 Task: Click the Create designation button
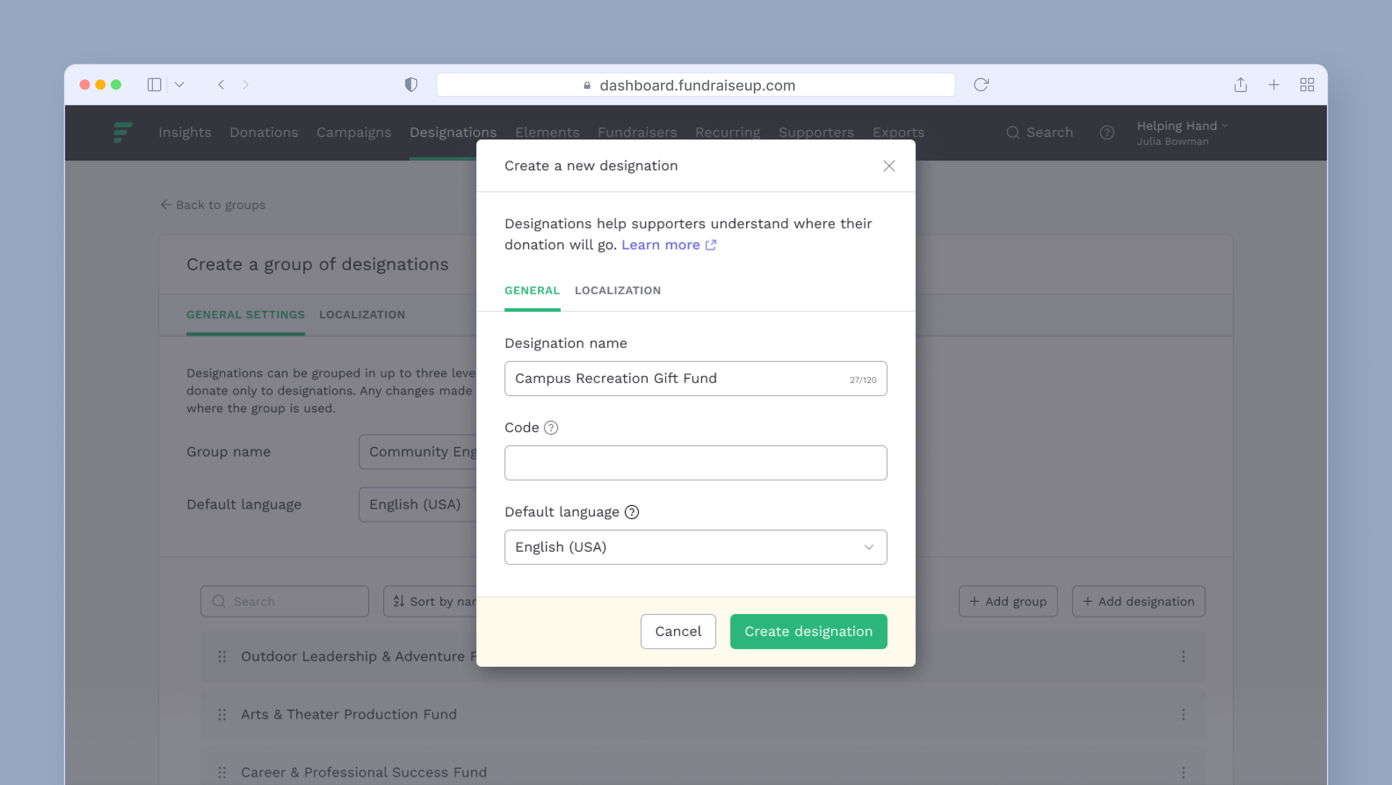808,631
